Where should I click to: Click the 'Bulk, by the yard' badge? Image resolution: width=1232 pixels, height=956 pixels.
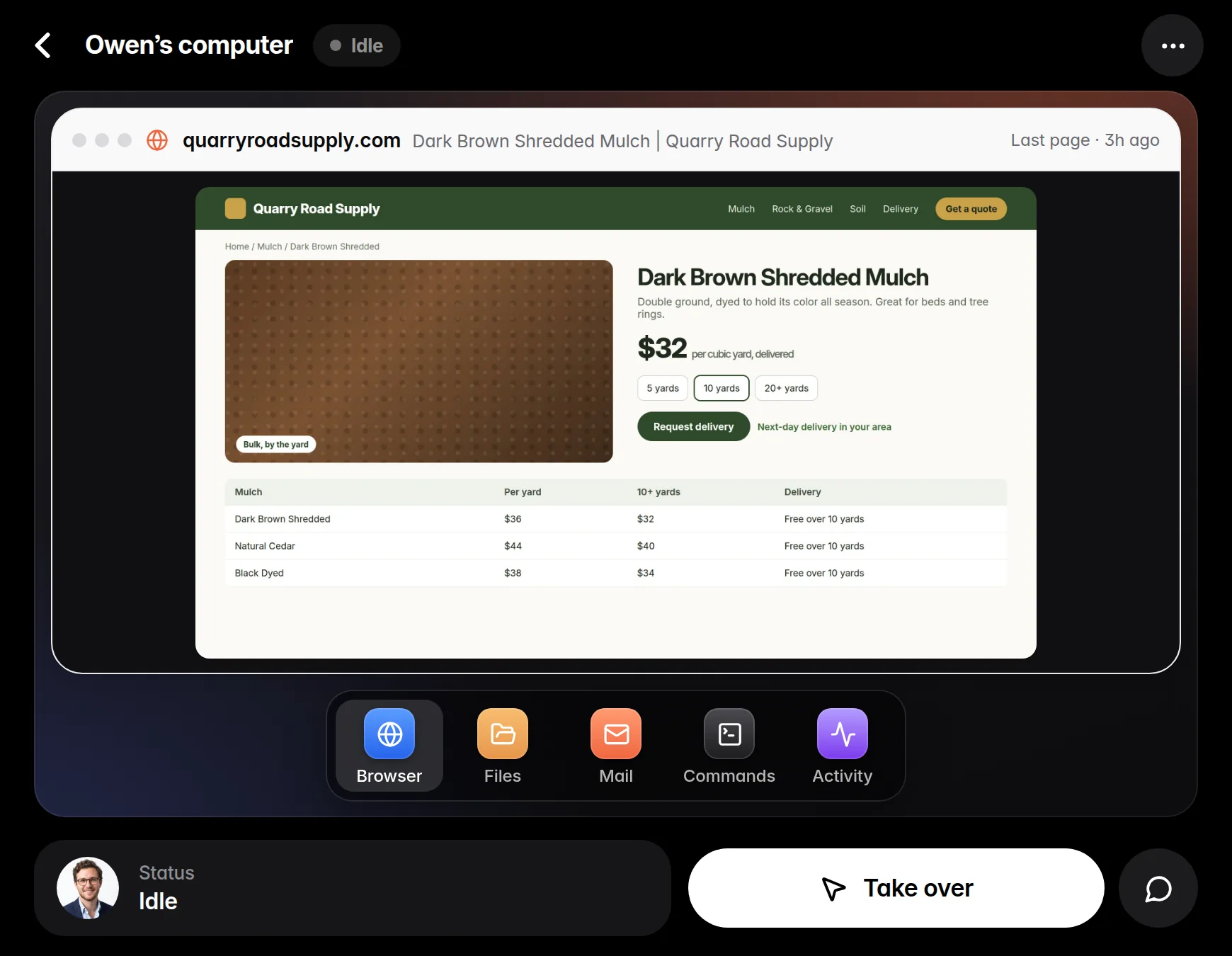point(276,445)
